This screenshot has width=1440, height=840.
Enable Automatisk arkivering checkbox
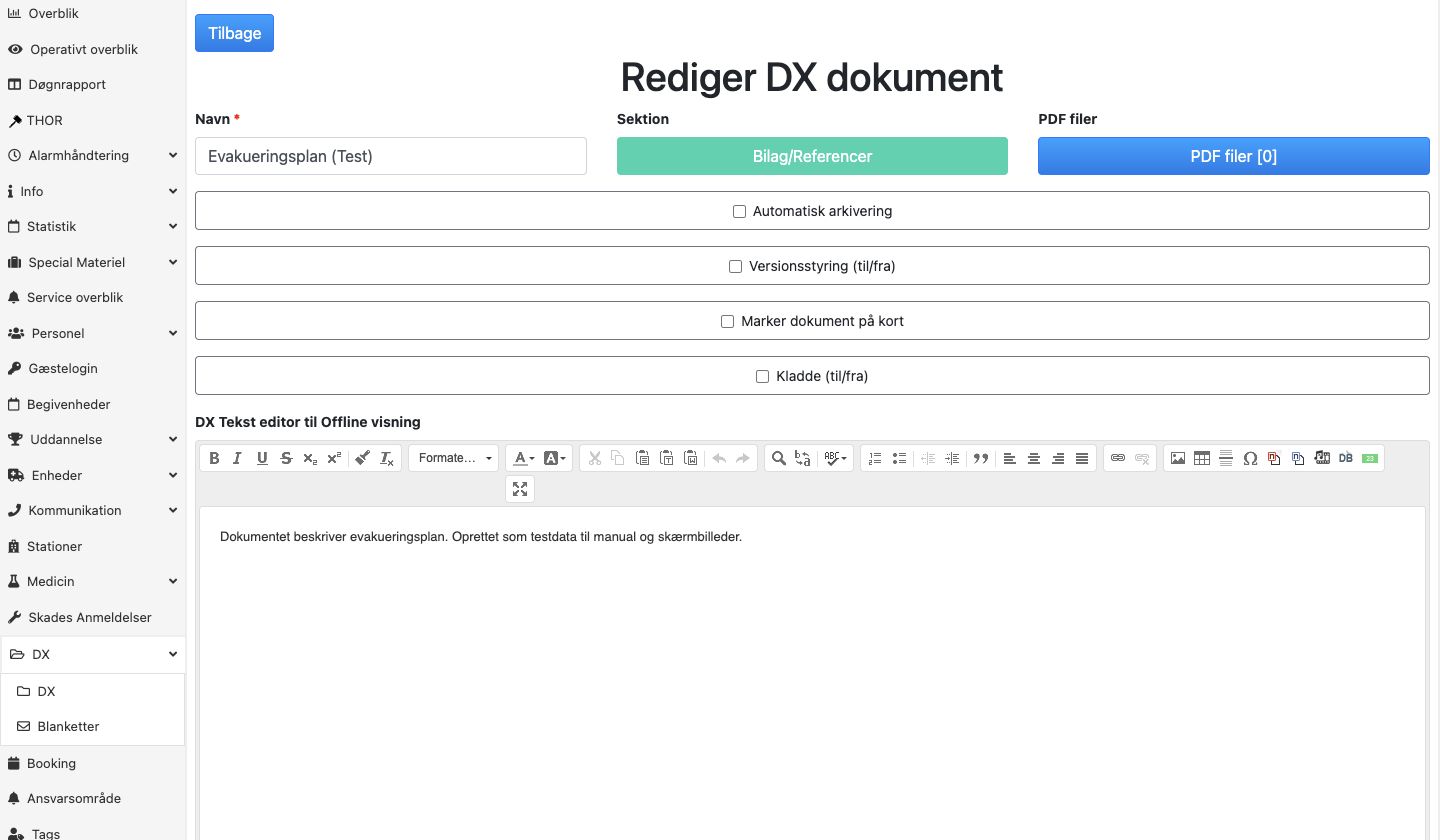point(740,212)
